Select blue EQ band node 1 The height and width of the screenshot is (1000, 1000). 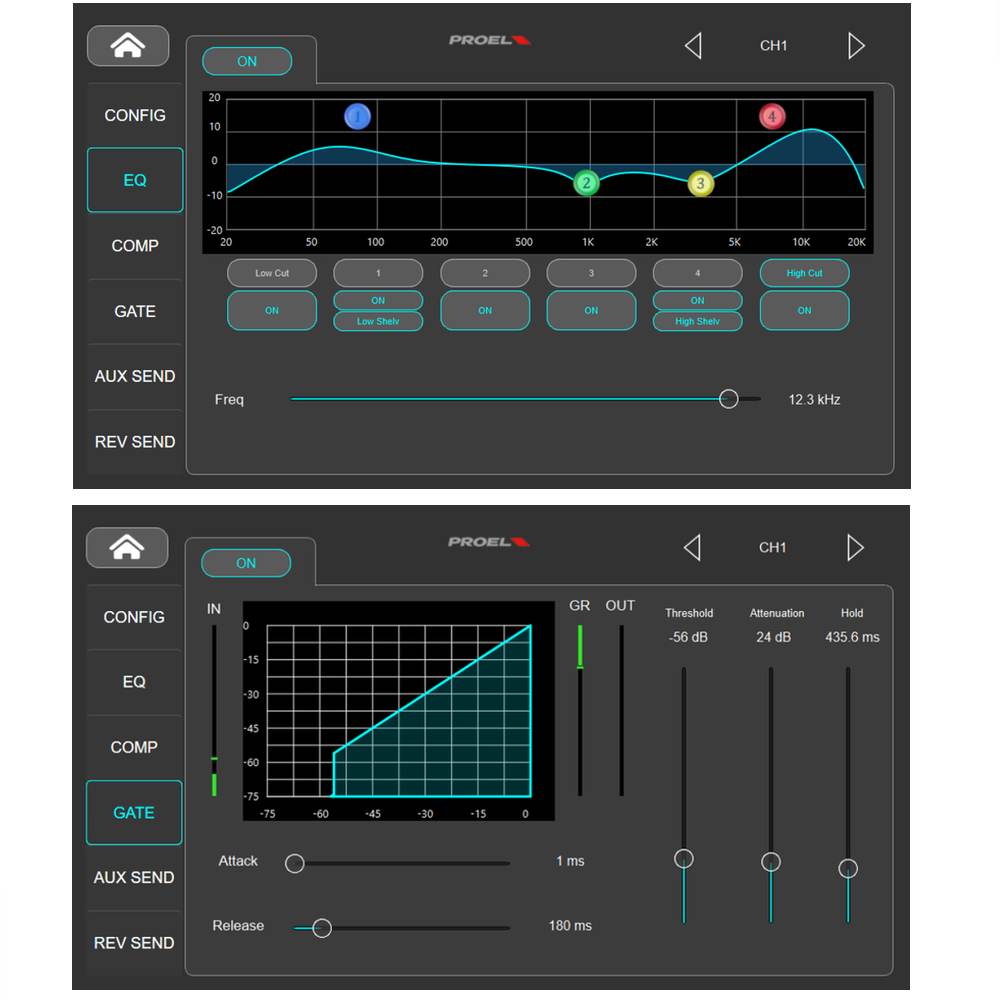357,117
